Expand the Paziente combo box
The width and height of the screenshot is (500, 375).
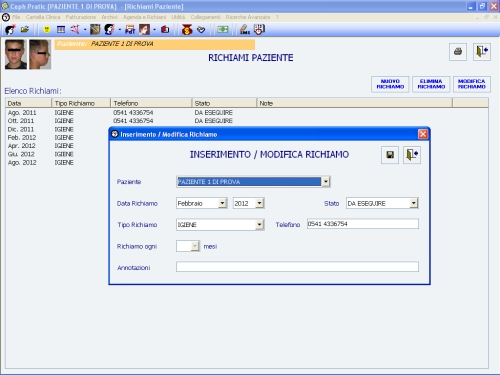click(x=326, y=182)
